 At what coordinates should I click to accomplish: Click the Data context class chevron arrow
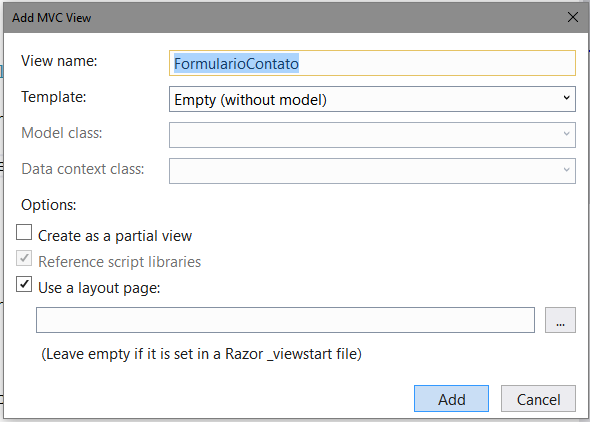pos(566,170)
